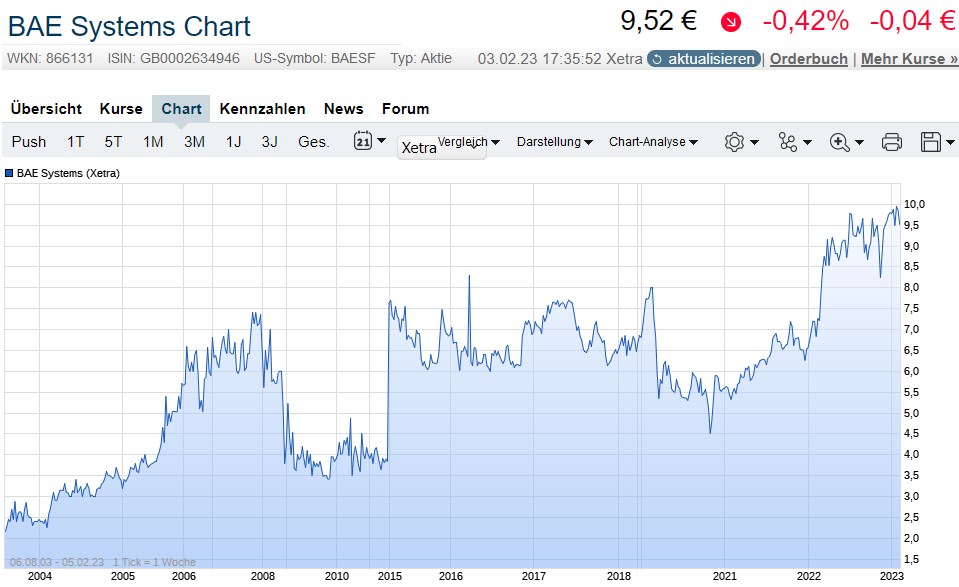Print the chart with the printer icon
959x587 pixels.
[x=892, y=142]
